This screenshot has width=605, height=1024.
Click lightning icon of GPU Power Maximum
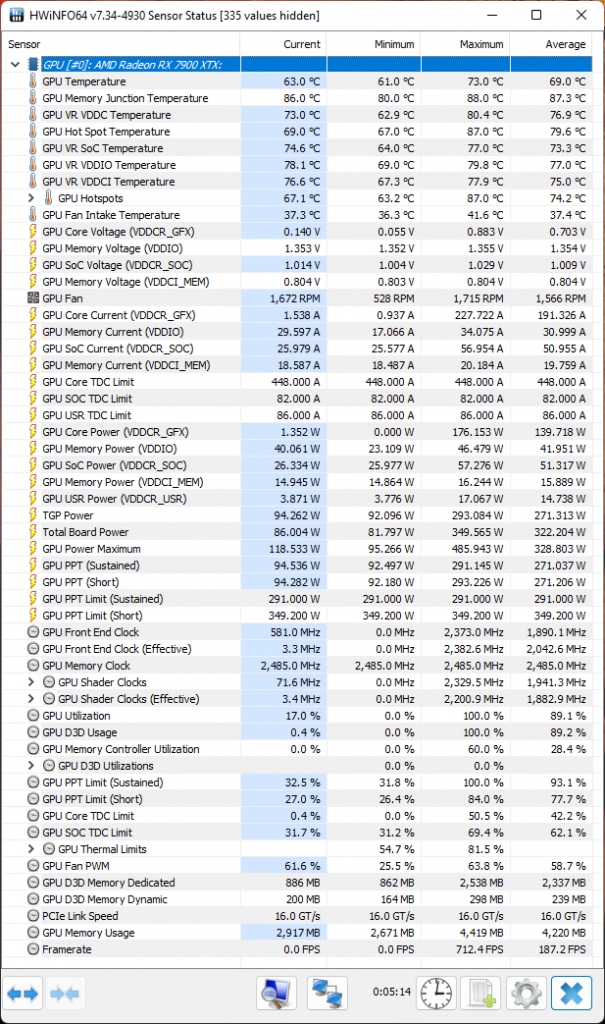(33, 549)
